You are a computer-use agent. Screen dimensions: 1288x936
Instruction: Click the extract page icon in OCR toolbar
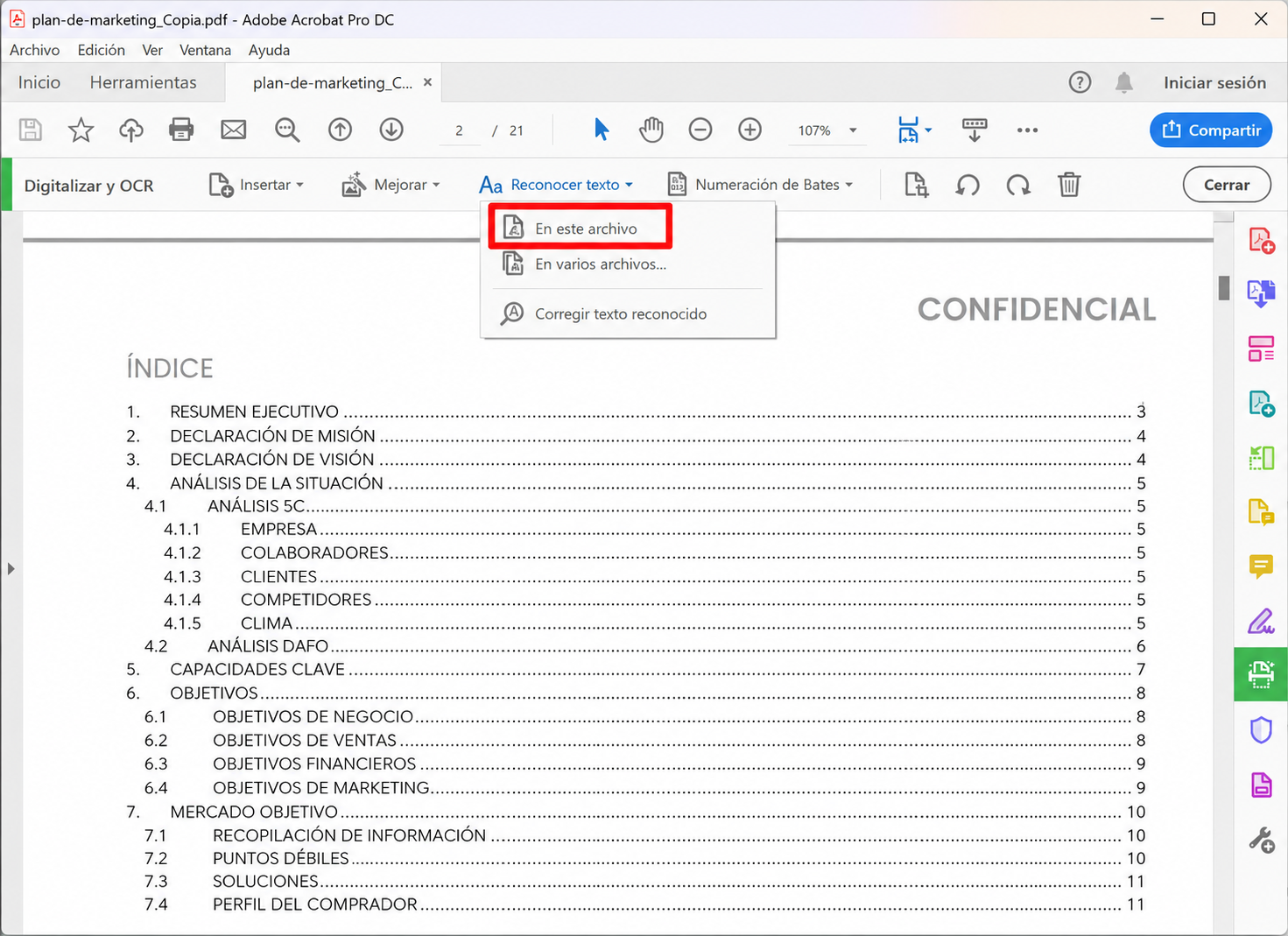point(916,185)
